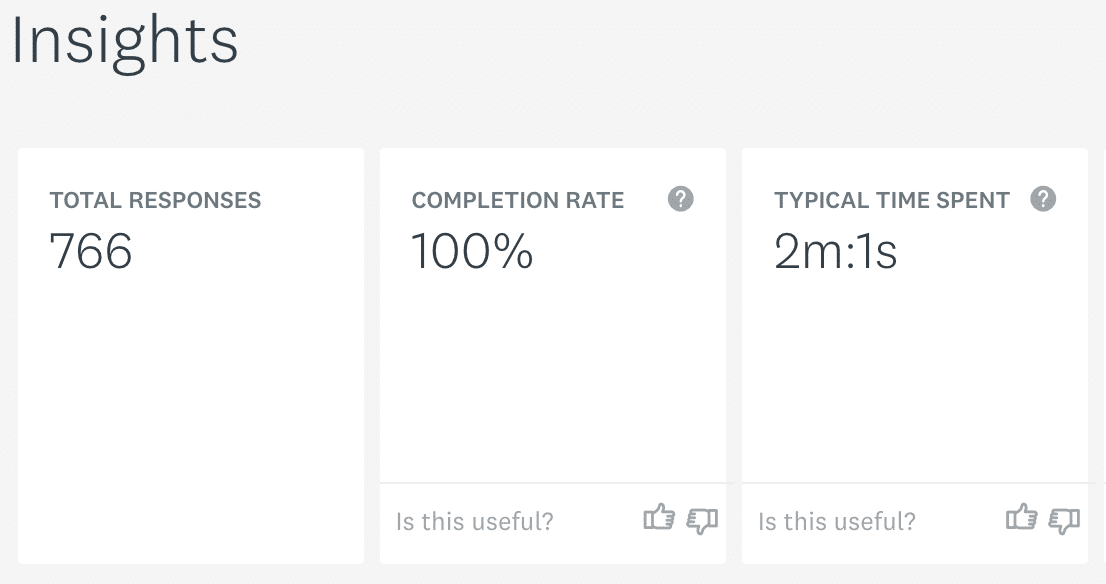
Task: Select the Total Responses label
Action: [x=155, y=200]
